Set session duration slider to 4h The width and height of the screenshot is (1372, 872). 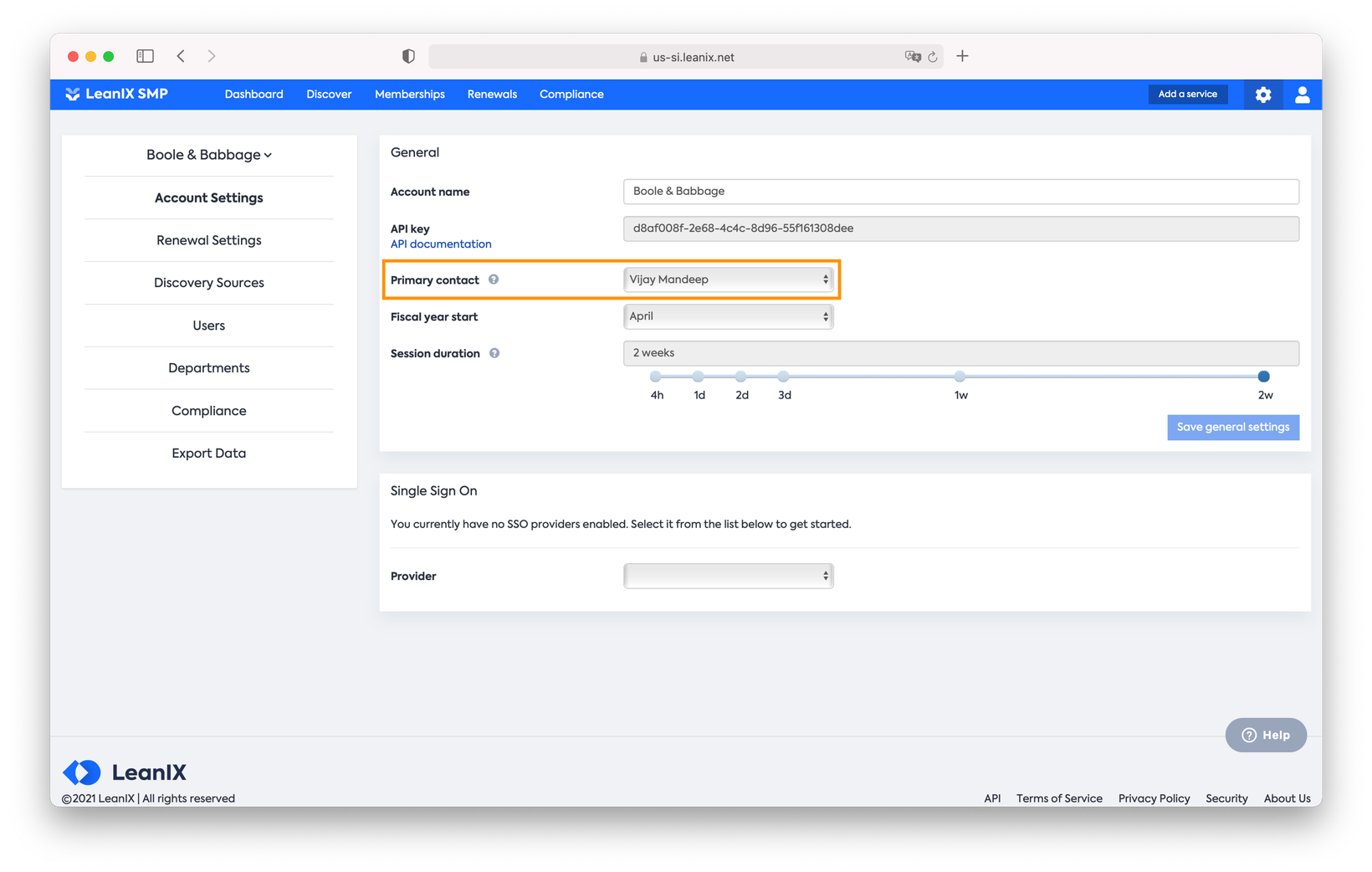pyautogui.click(x=656, y=377)
